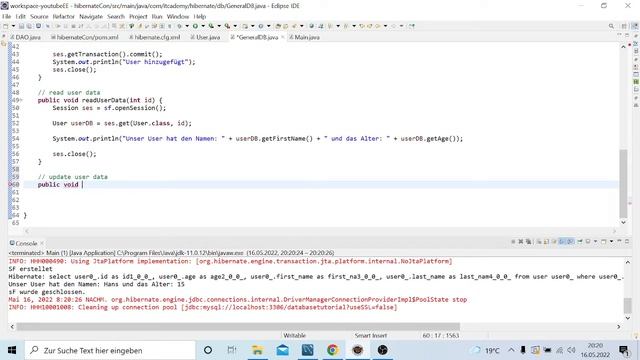Open the Open Console dropdown arrow

(x=611, y=242)
